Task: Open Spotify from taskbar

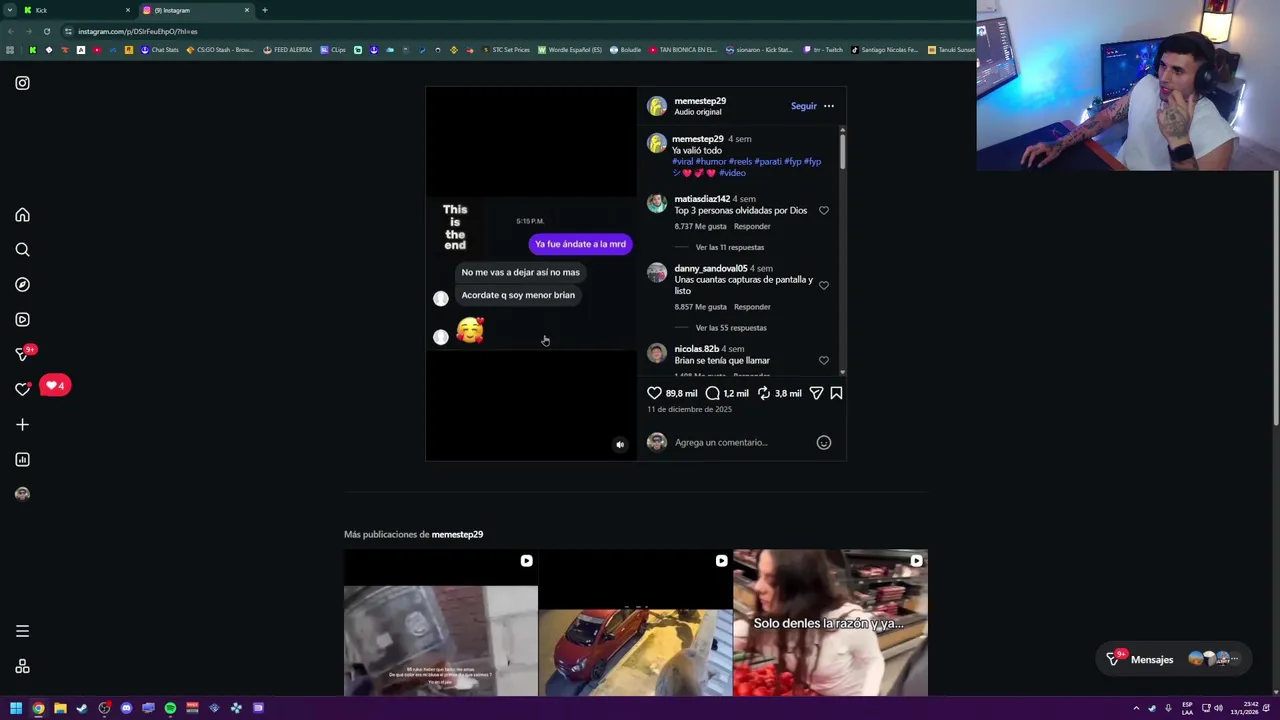Action: click(x=170, y=708)
